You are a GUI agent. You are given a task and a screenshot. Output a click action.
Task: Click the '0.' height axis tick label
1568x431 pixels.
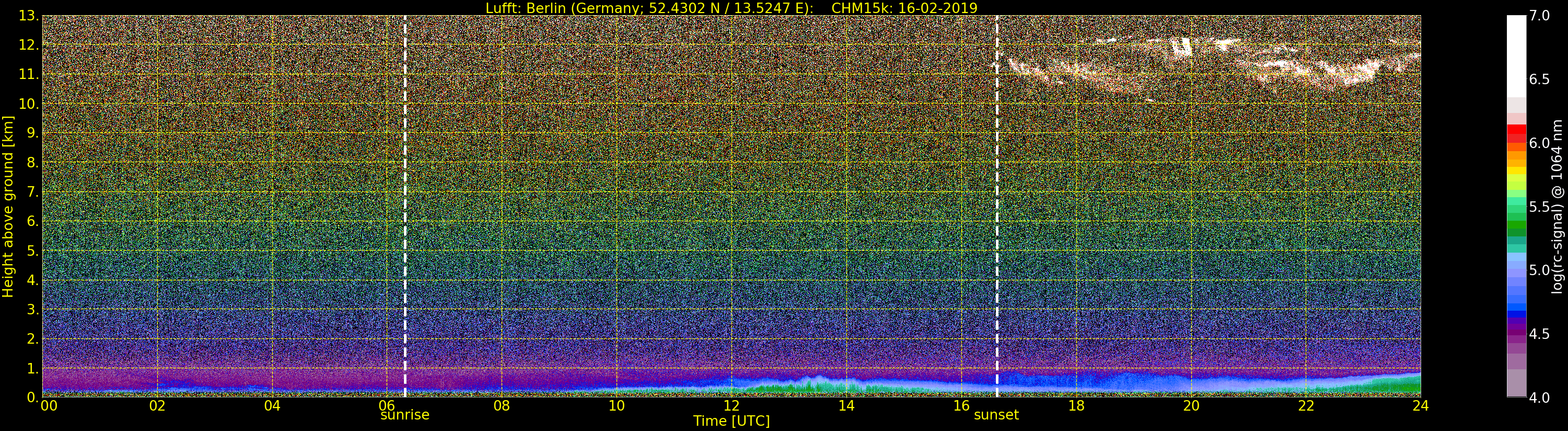[x=33, y=398]
